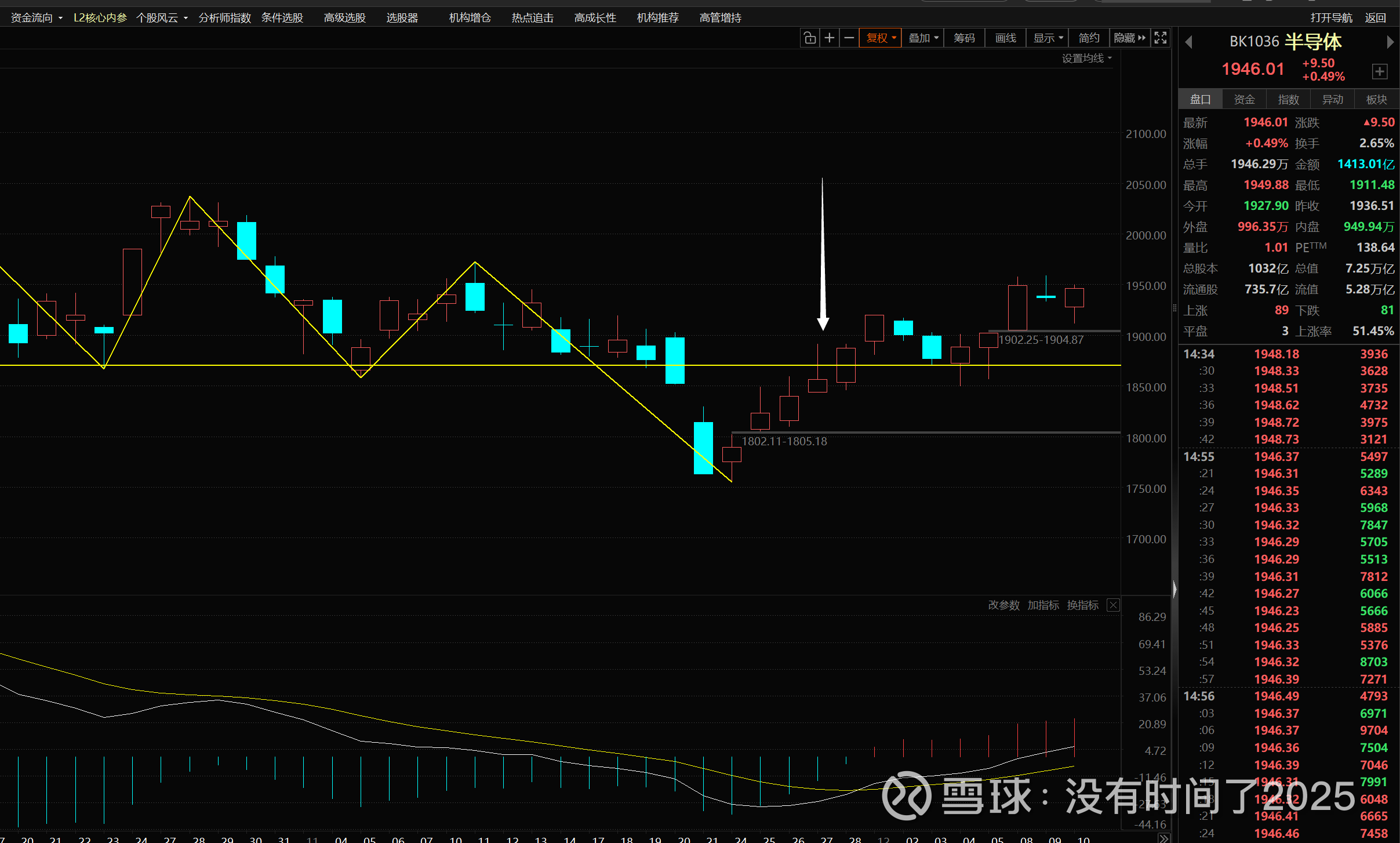Toggle 隐藏 to collapse the side panel

tap(1129, 38)
